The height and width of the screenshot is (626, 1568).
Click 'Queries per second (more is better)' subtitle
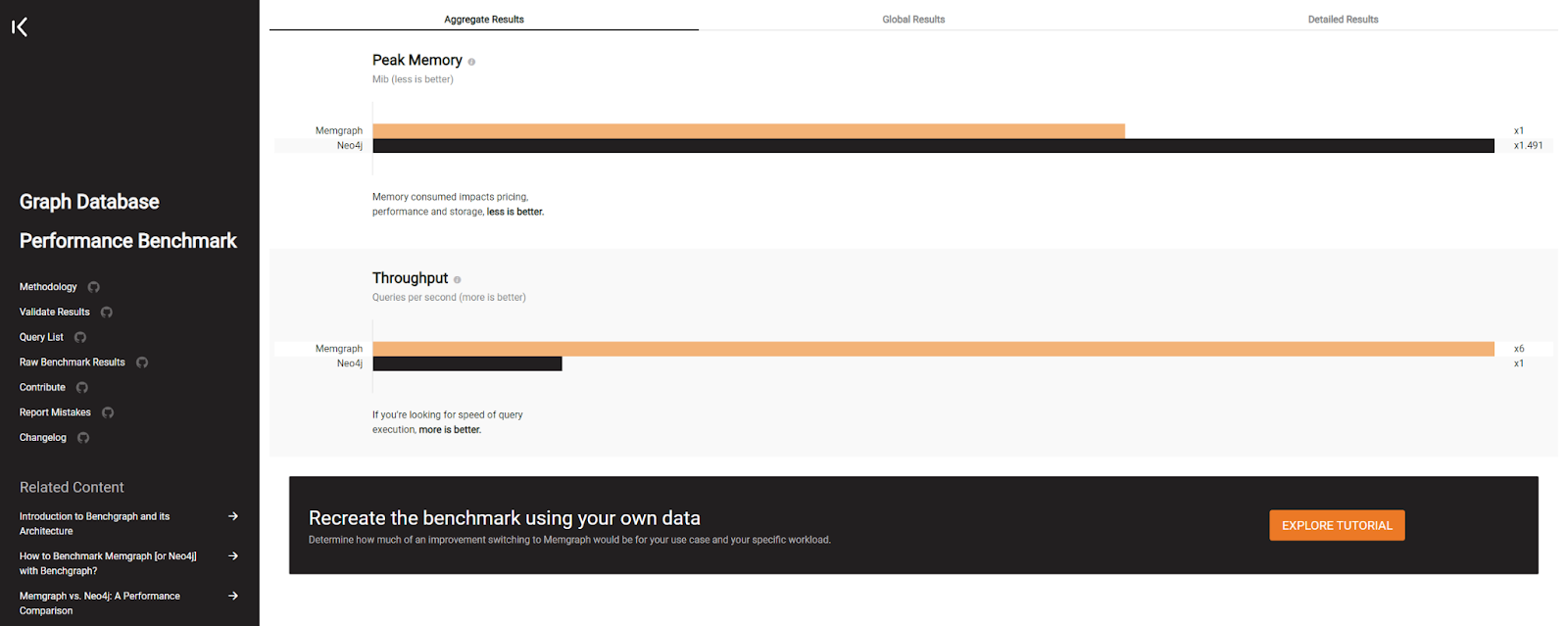(x=449, y=298)
